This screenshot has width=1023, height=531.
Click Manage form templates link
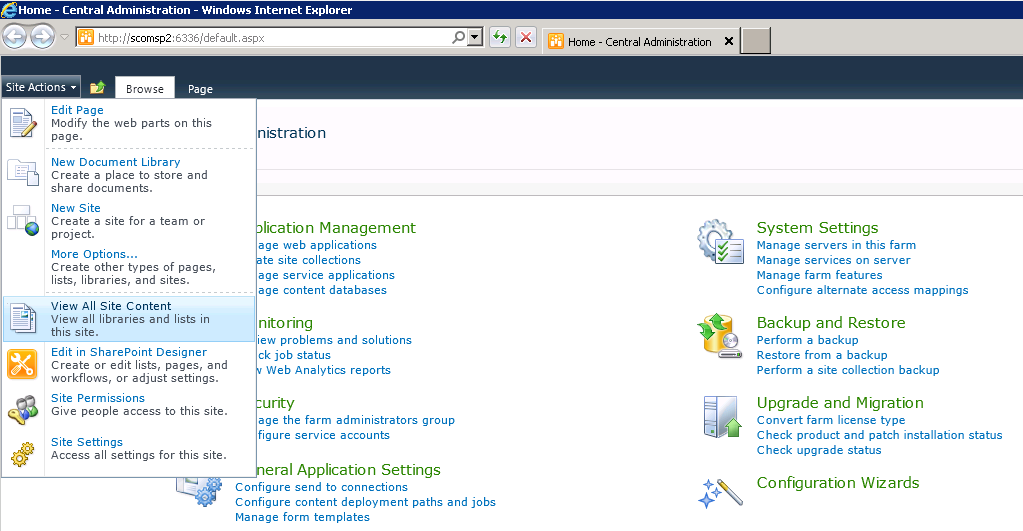point(302,517)
